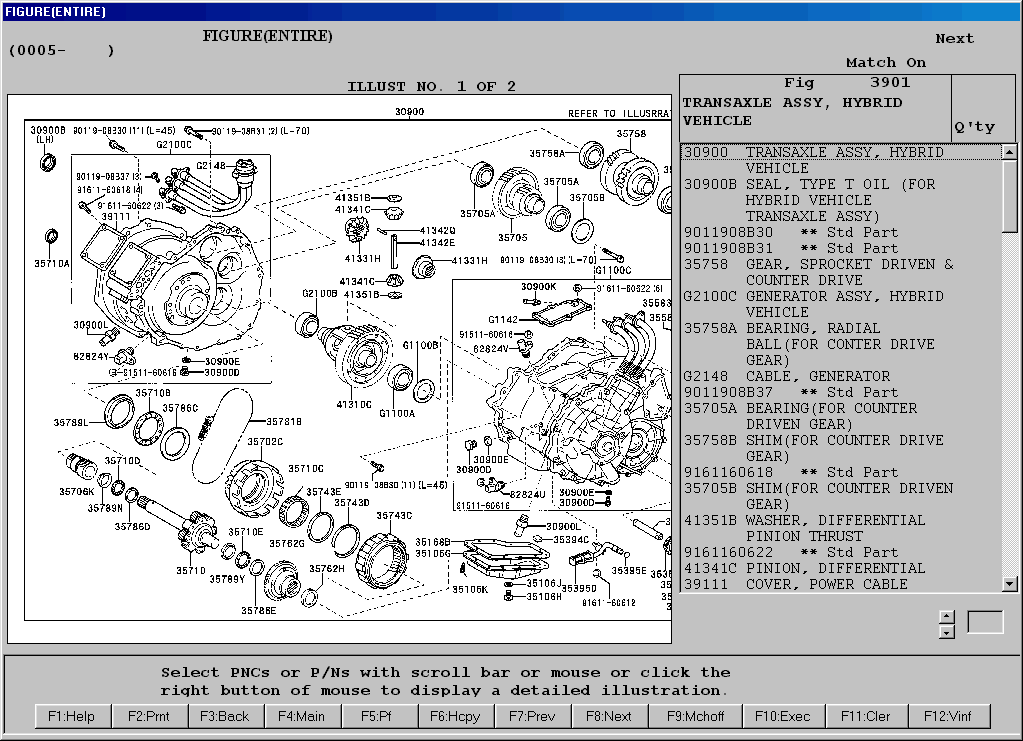The width and height of the screenshot is (1023, 741).
Task: Click part callout 35395E in diagram
Action: (x=629, y=571)
